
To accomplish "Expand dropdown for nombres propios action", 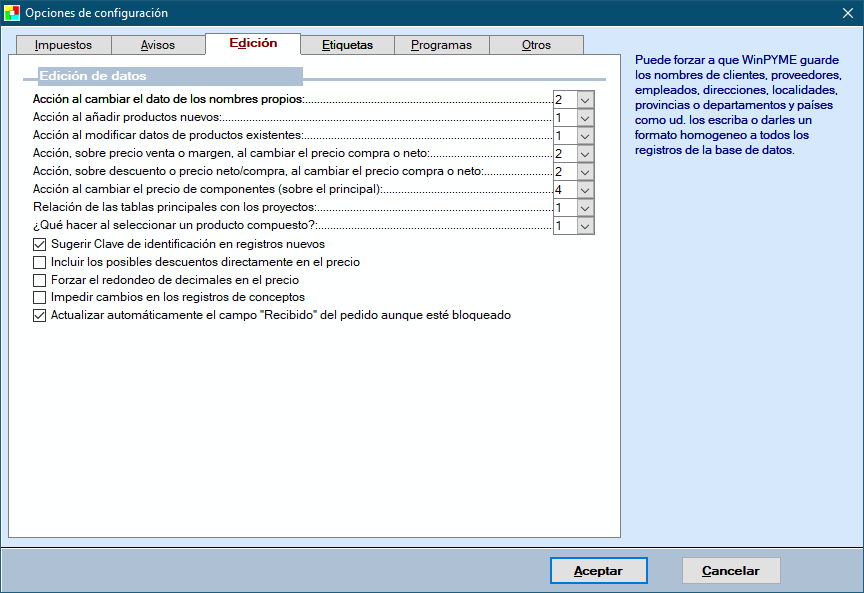I will [x=585, y=100].
